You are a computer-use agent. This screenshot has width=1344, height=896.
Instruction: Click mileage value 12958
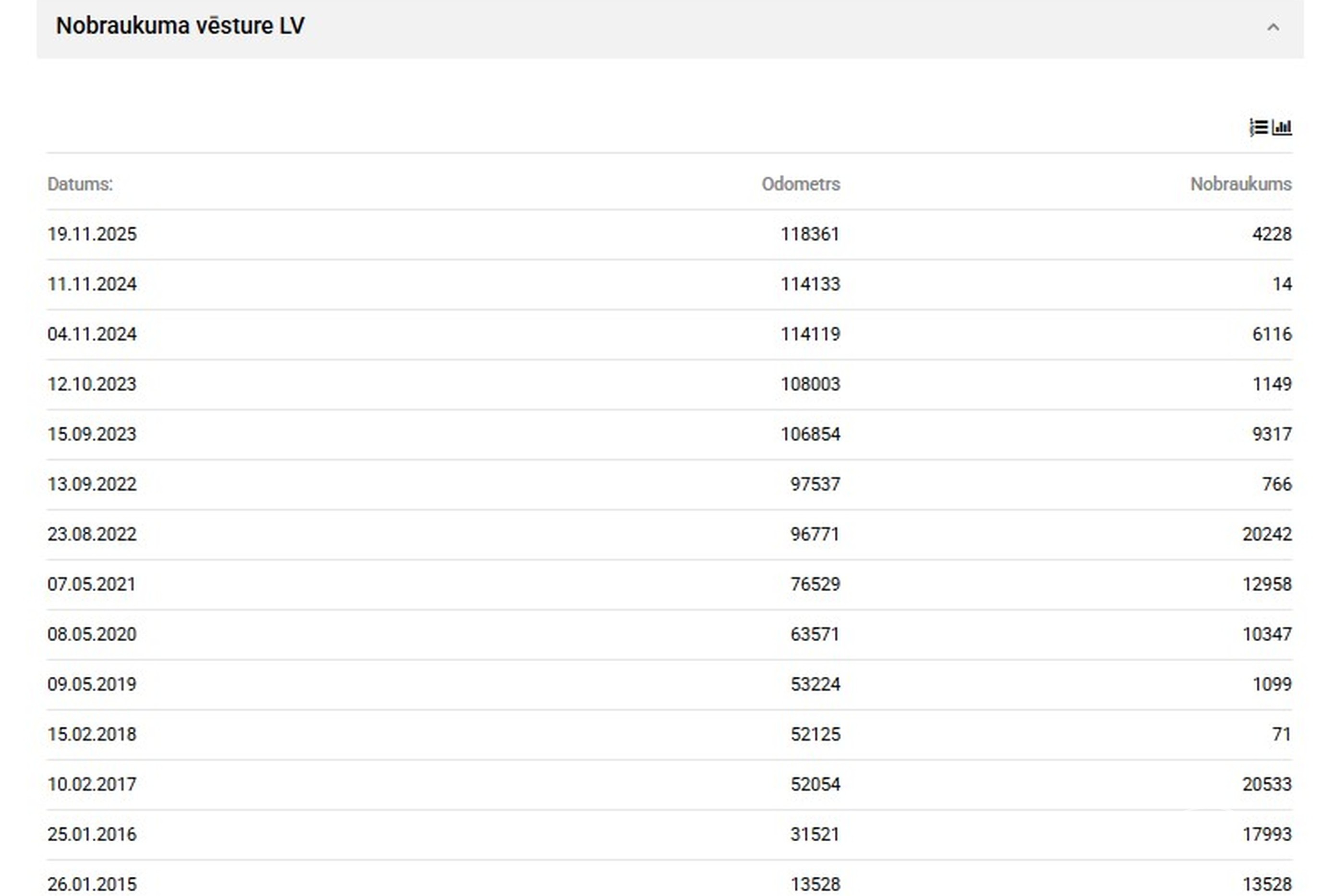click(x=1267, y=584)
